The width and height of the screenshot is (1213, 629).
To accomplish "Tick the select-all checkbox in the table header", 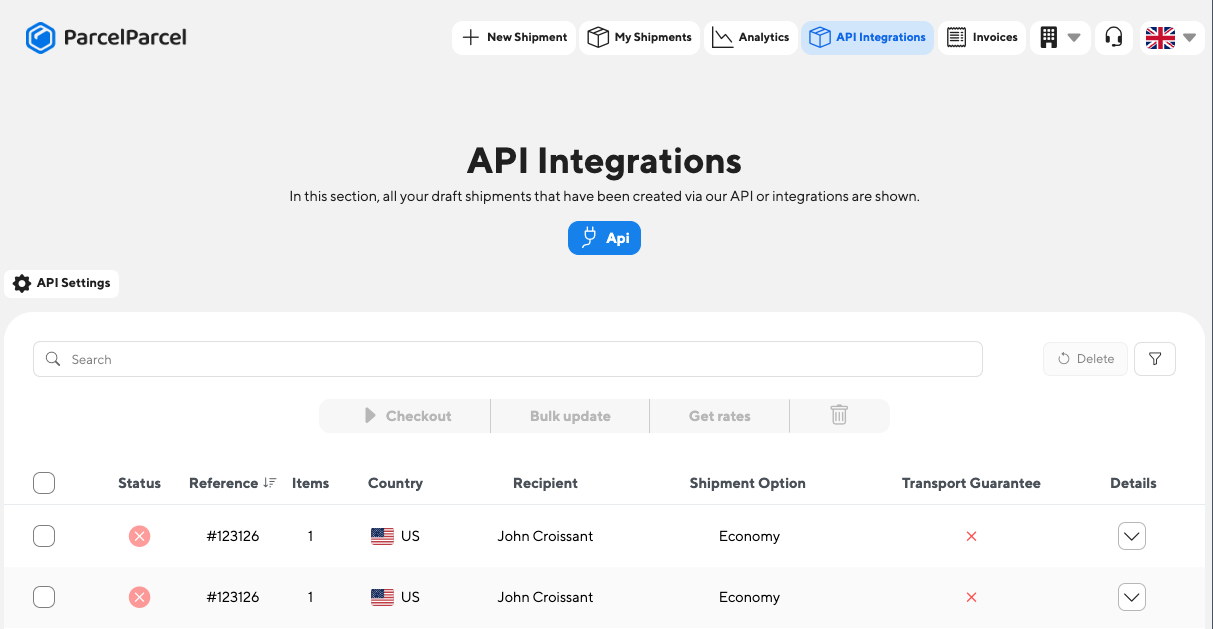I will [x=44, y=483].
